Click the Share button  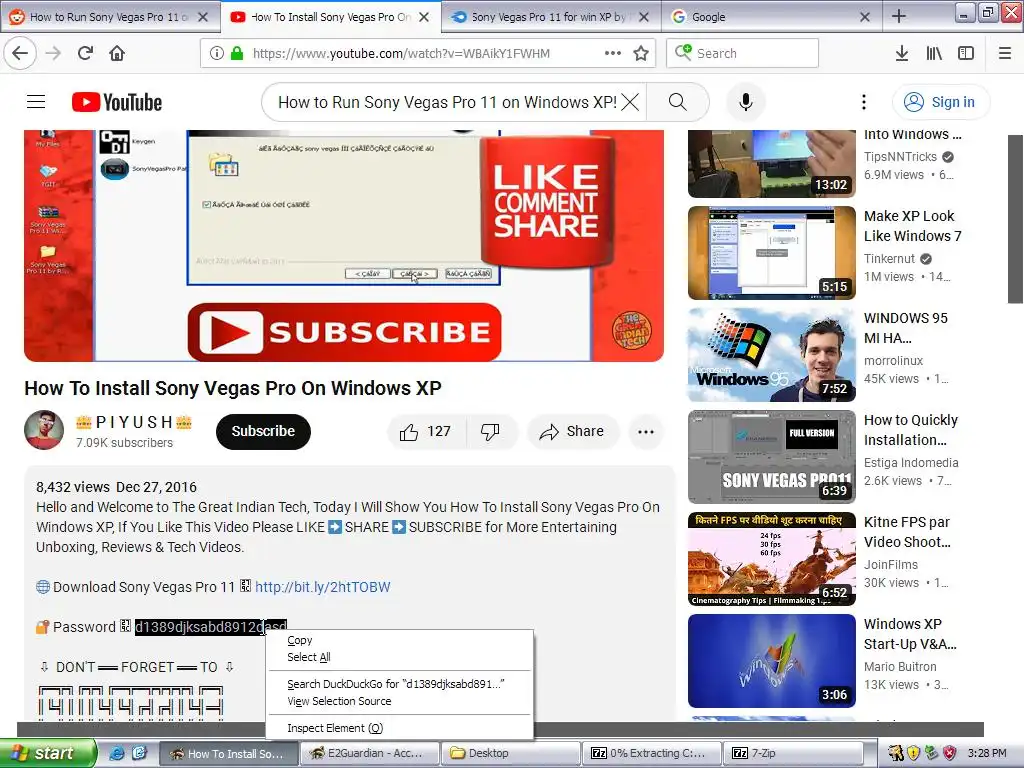tap(572, 432)
